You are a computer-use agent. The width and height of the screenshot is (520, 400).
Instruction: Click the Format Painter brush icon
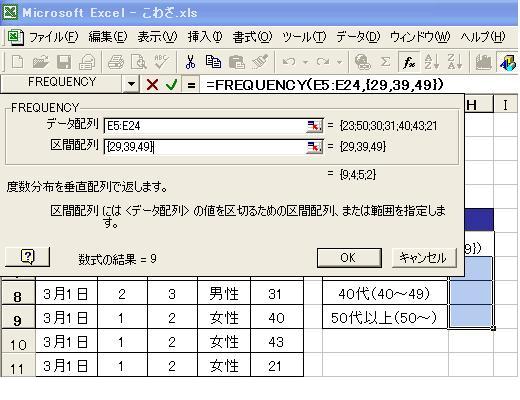click(x=260, y=62)
